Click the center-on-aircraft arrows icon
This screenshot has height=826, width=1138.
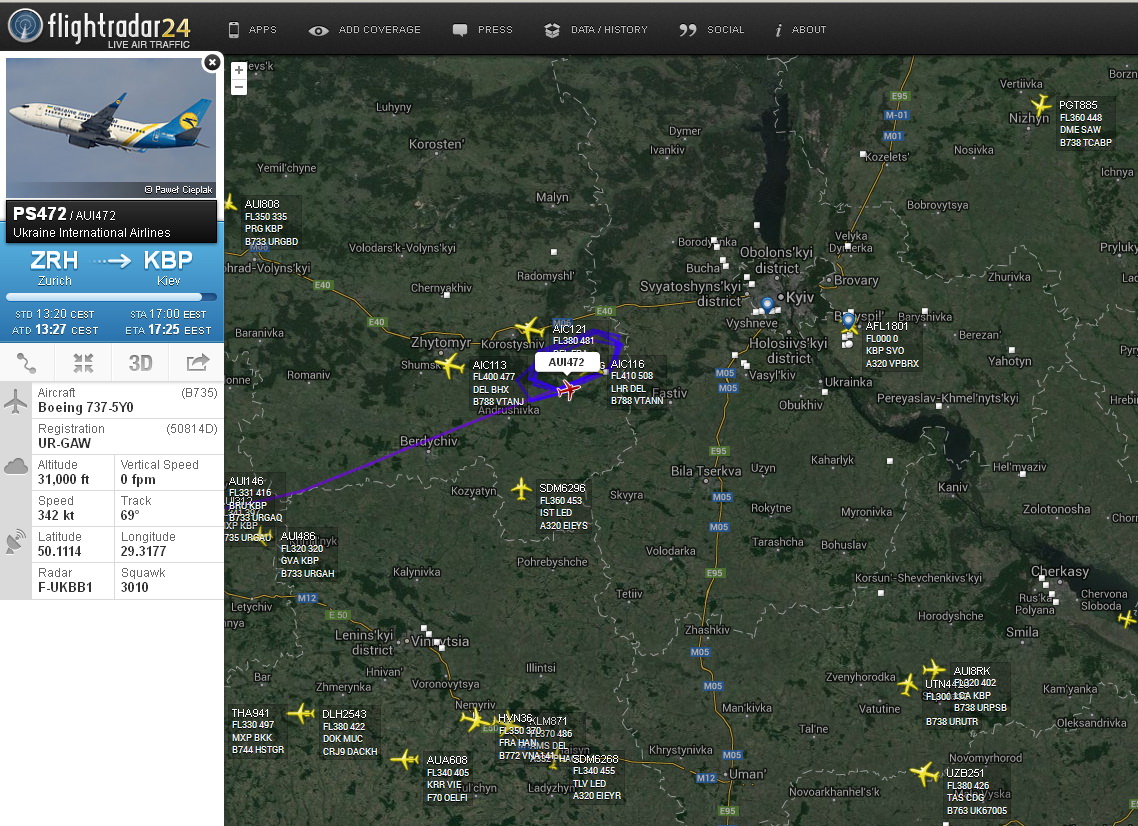83,362
